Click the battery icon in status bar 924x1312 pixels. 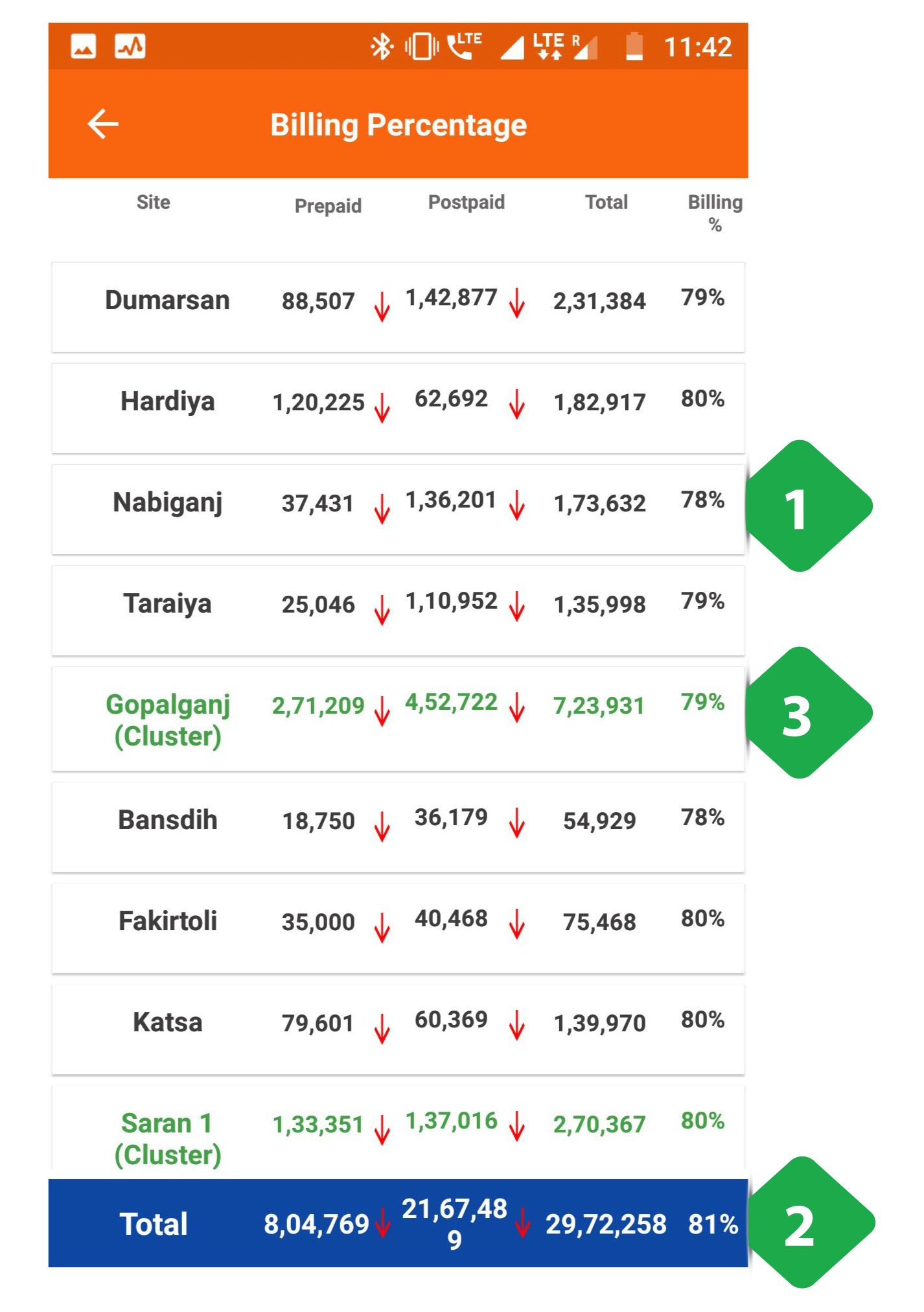coord(634,46)
